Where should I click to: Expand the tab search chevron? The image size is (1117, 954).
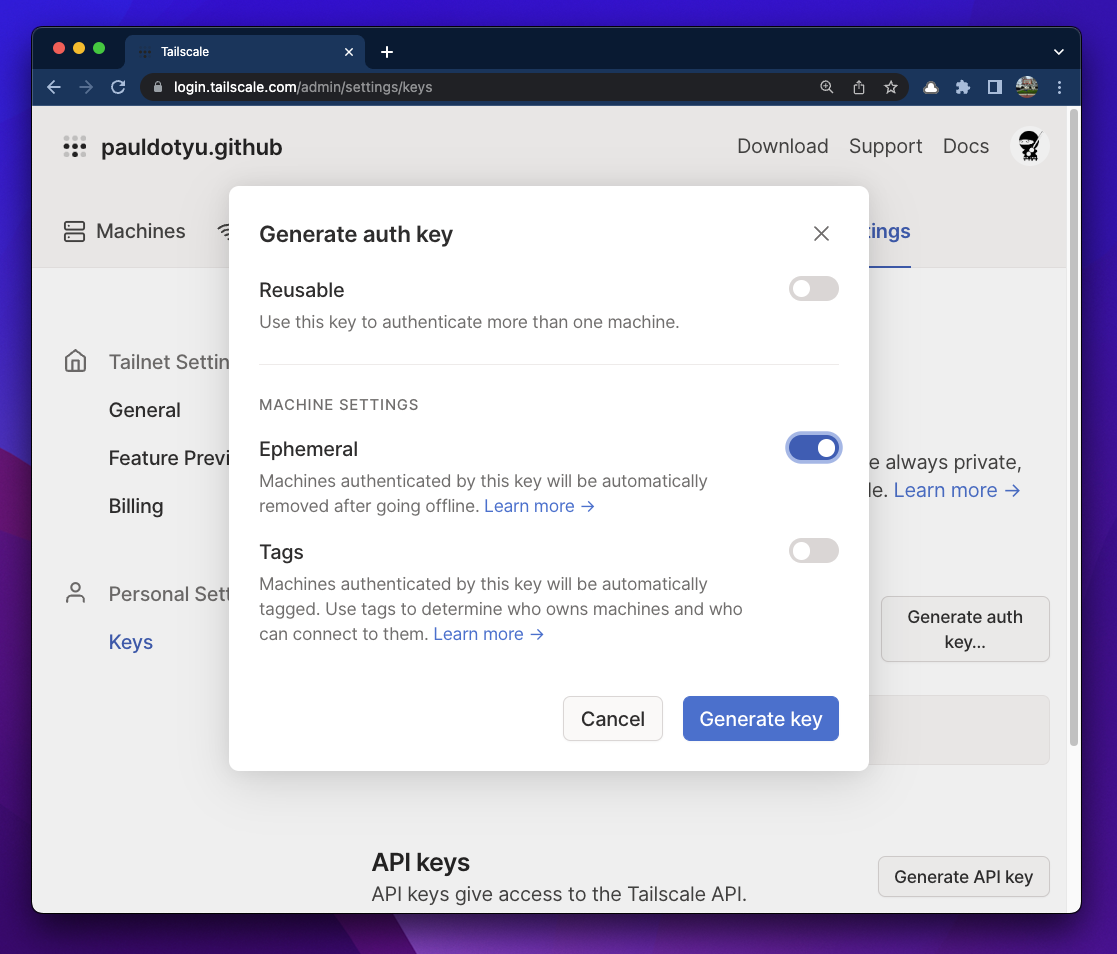point(1059,52)
